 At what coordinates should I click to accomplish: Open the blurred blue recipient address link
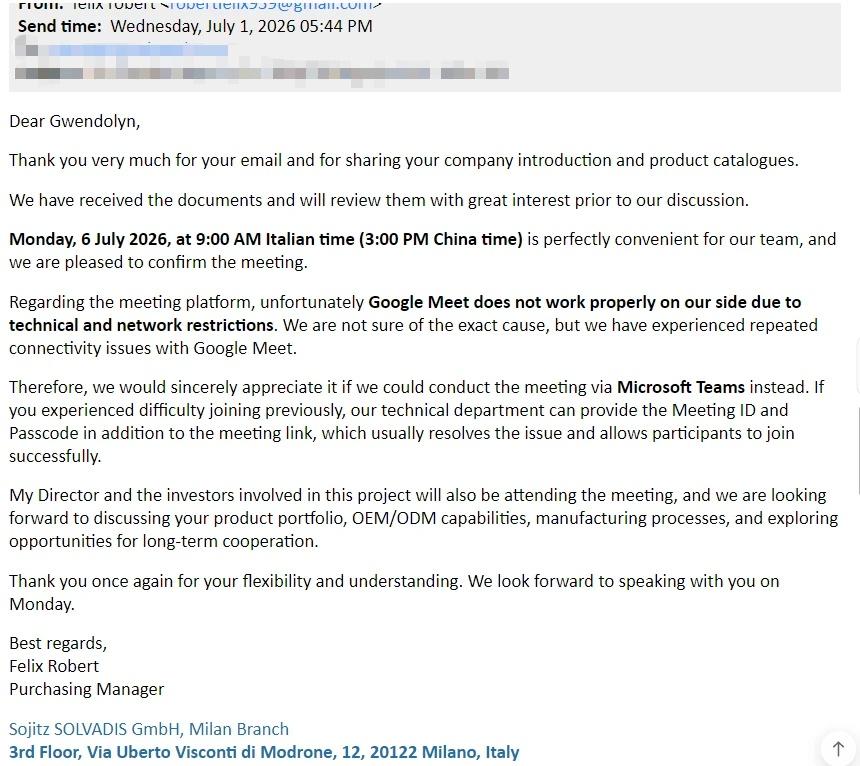tap(138, 50)
